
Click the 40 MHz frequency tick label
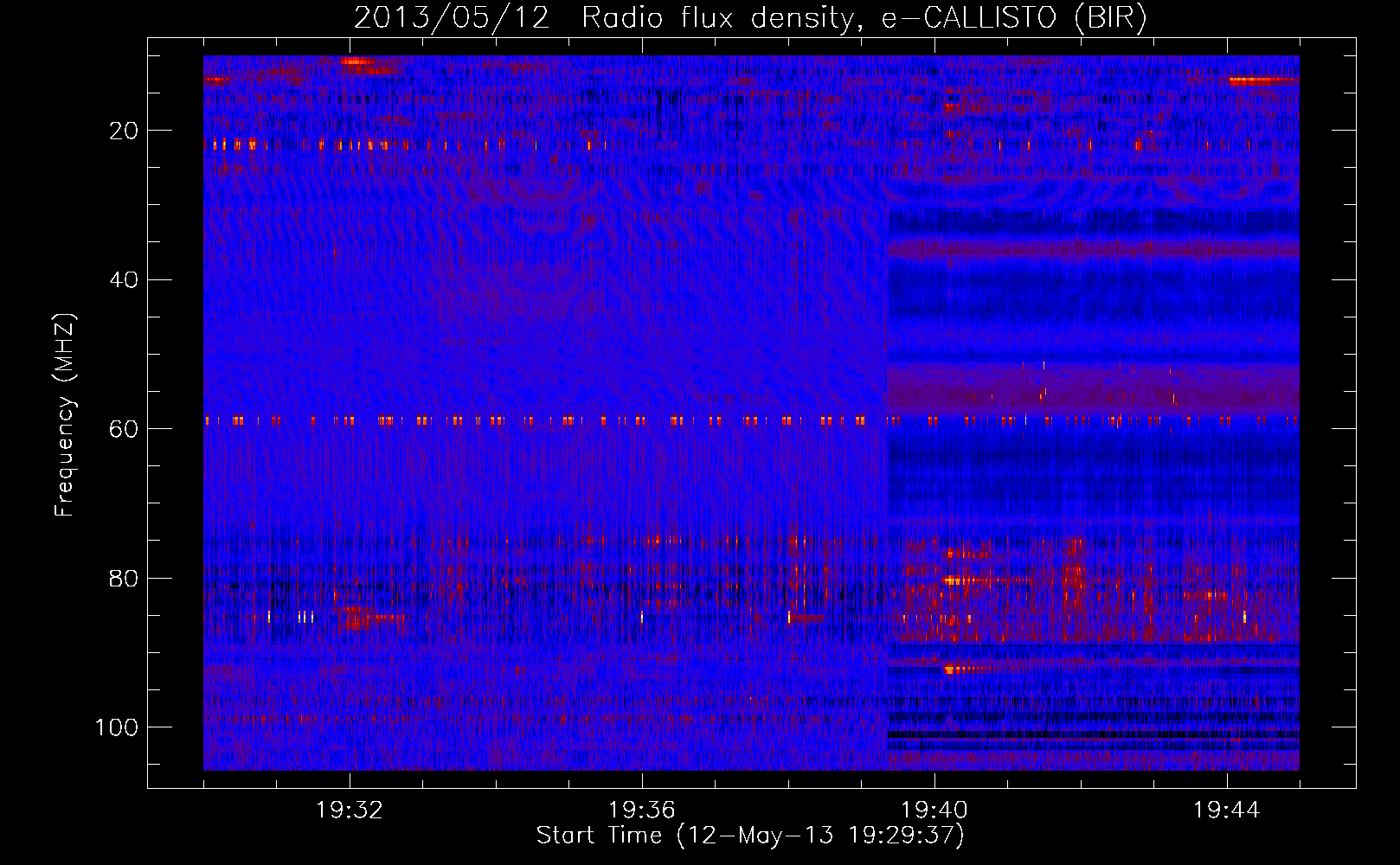point(125,280)
